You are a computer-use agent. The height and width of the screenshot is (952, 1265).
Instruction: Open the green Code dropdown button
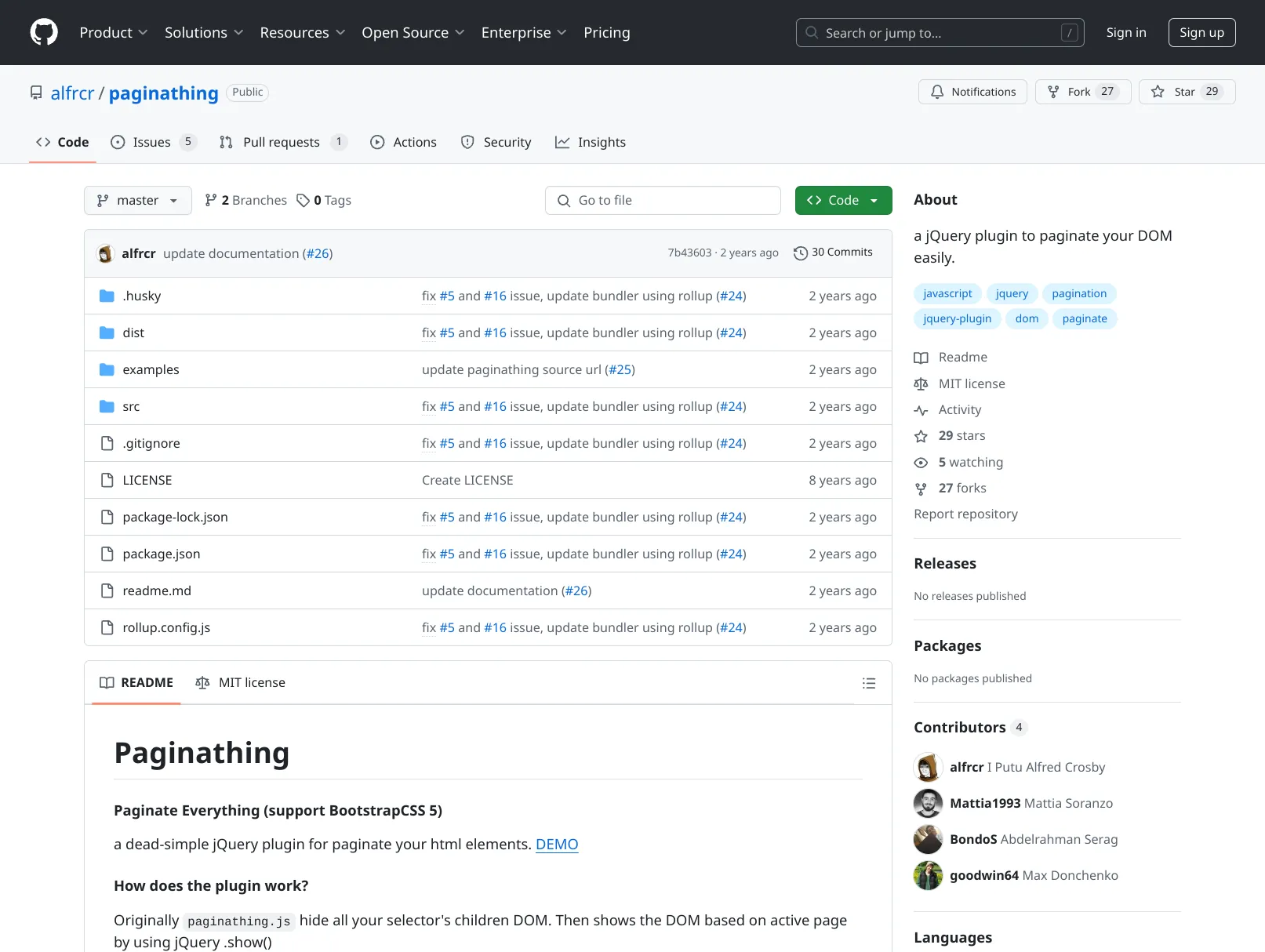[x=844, y=200]
